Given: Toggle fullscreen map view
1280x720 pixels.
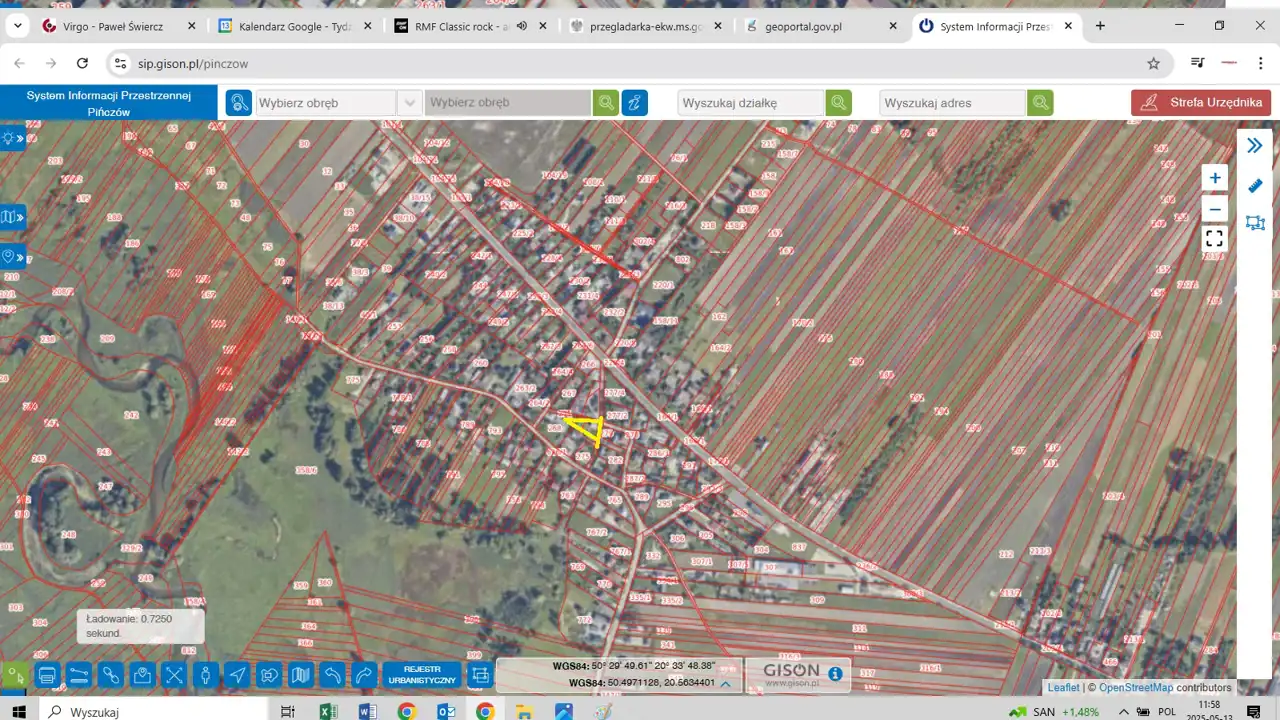Looking at the screenshot, I should tap(1214, 238).
